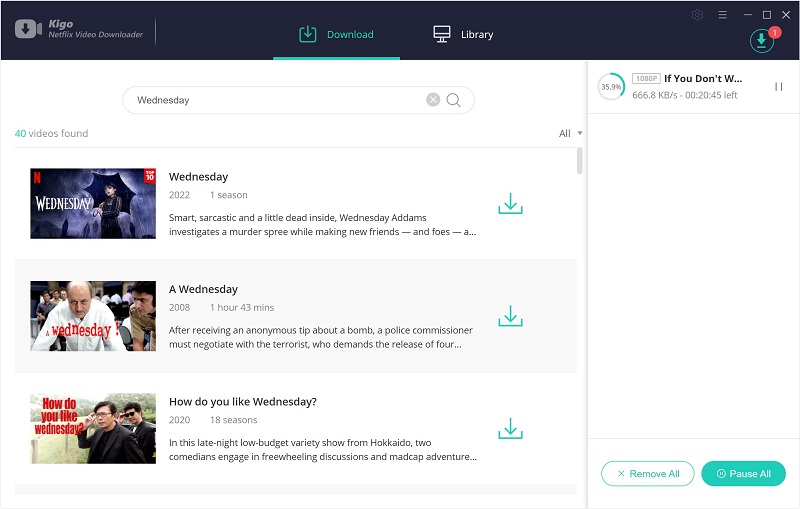Click Remove All button
The width and height of the screenshot is (800, 509).
pyautogui.click(x=647, y=474)
